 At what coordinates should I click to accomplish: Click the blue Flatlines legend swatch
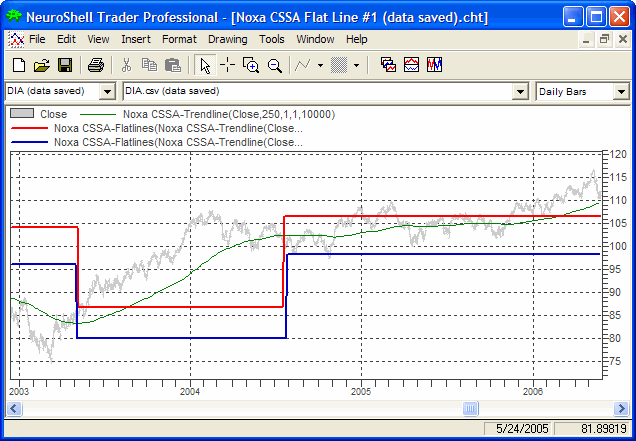29,142
